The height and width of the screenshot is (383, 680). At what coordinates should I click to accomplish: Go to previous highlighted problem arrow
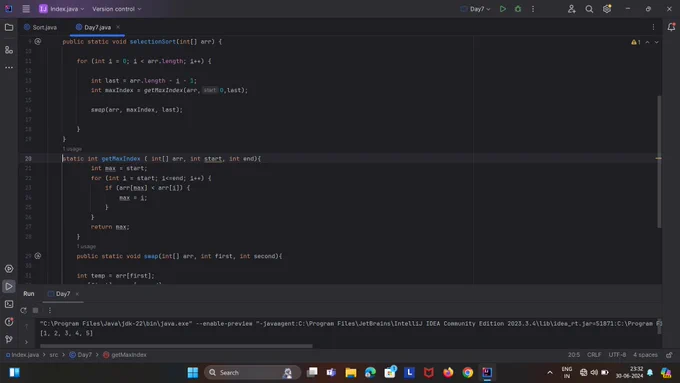click(647, 42)
